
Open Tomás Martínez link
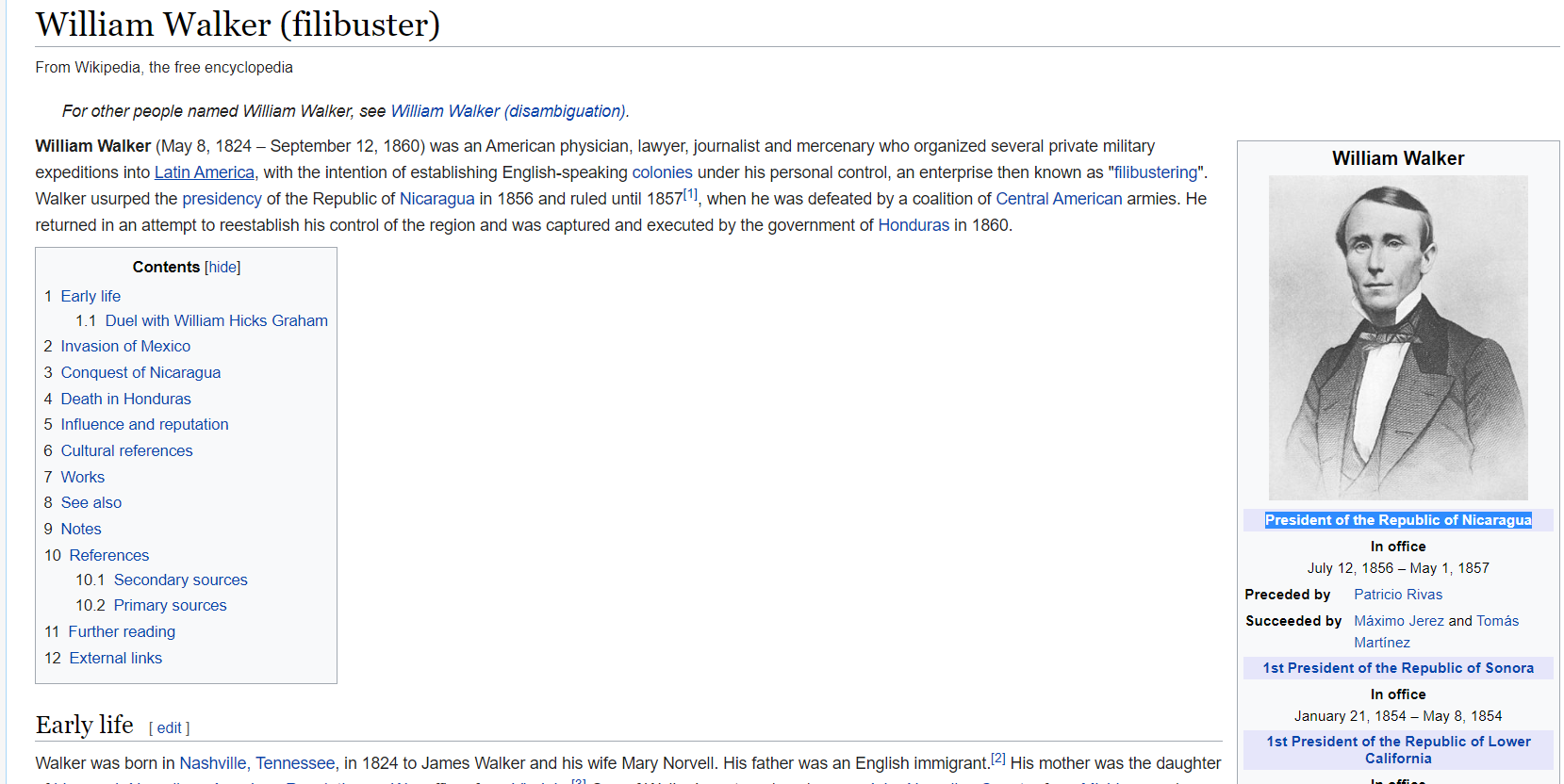pos(1437,631)
